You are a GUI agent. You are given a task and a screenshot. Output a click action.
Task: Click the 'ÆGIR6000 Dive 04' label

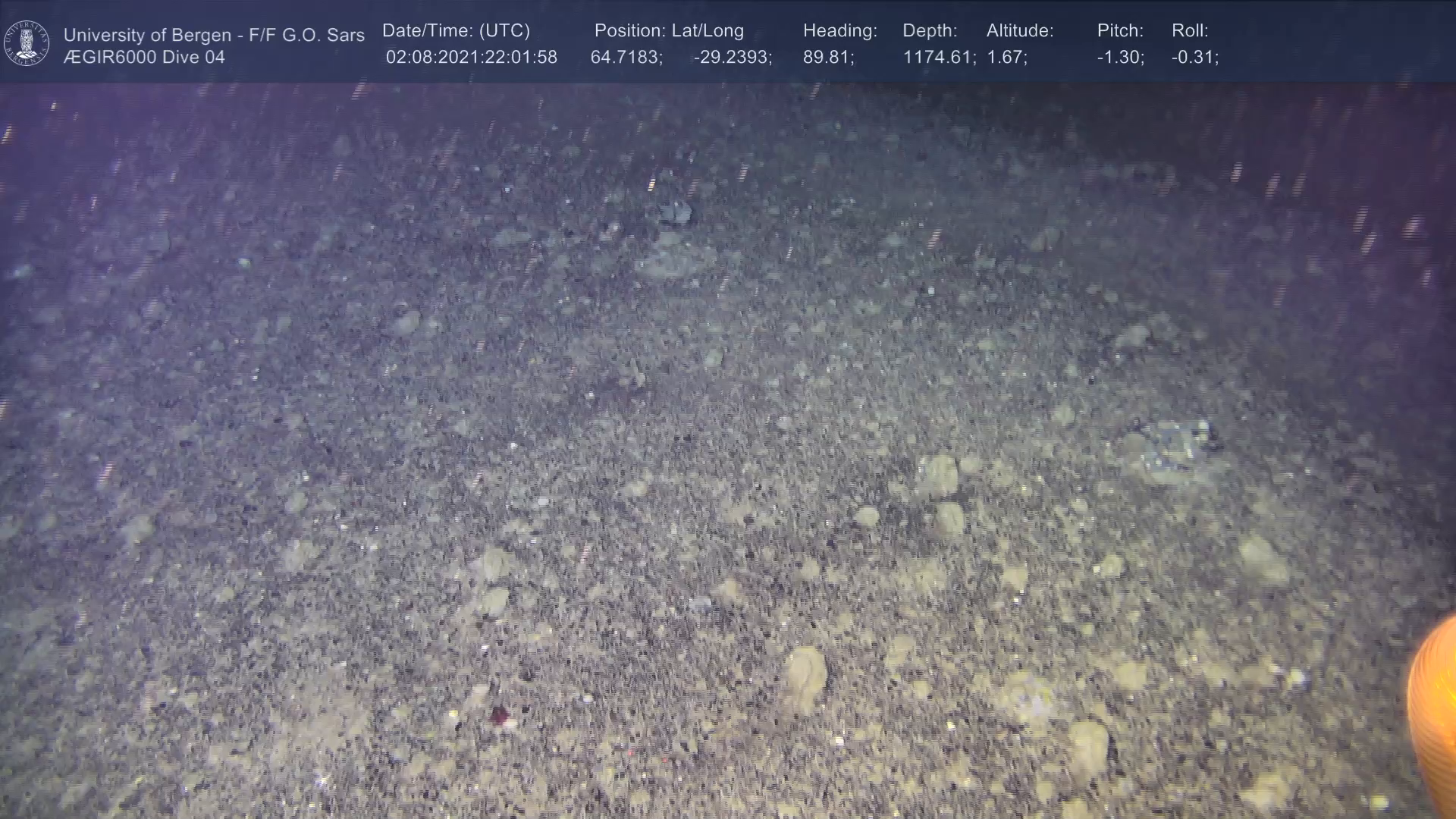tap(144, 58)
